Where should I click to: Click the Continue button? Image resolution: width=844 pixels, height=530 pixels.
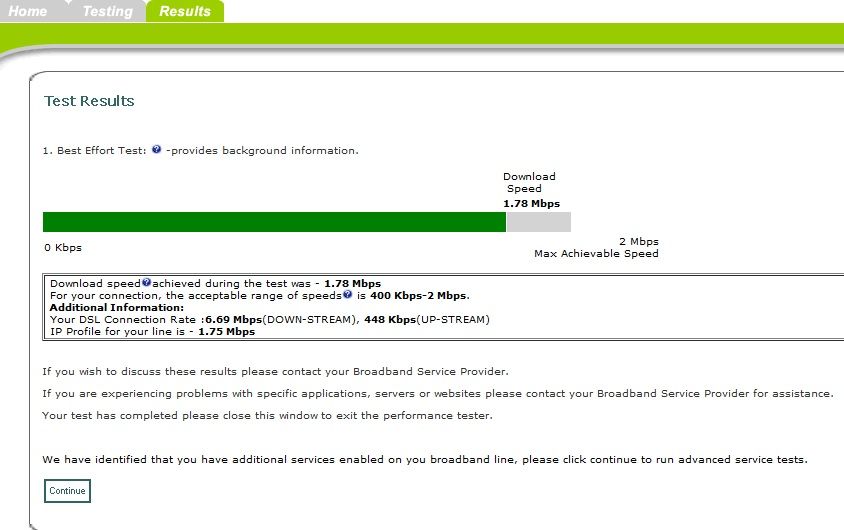(67, 491)
